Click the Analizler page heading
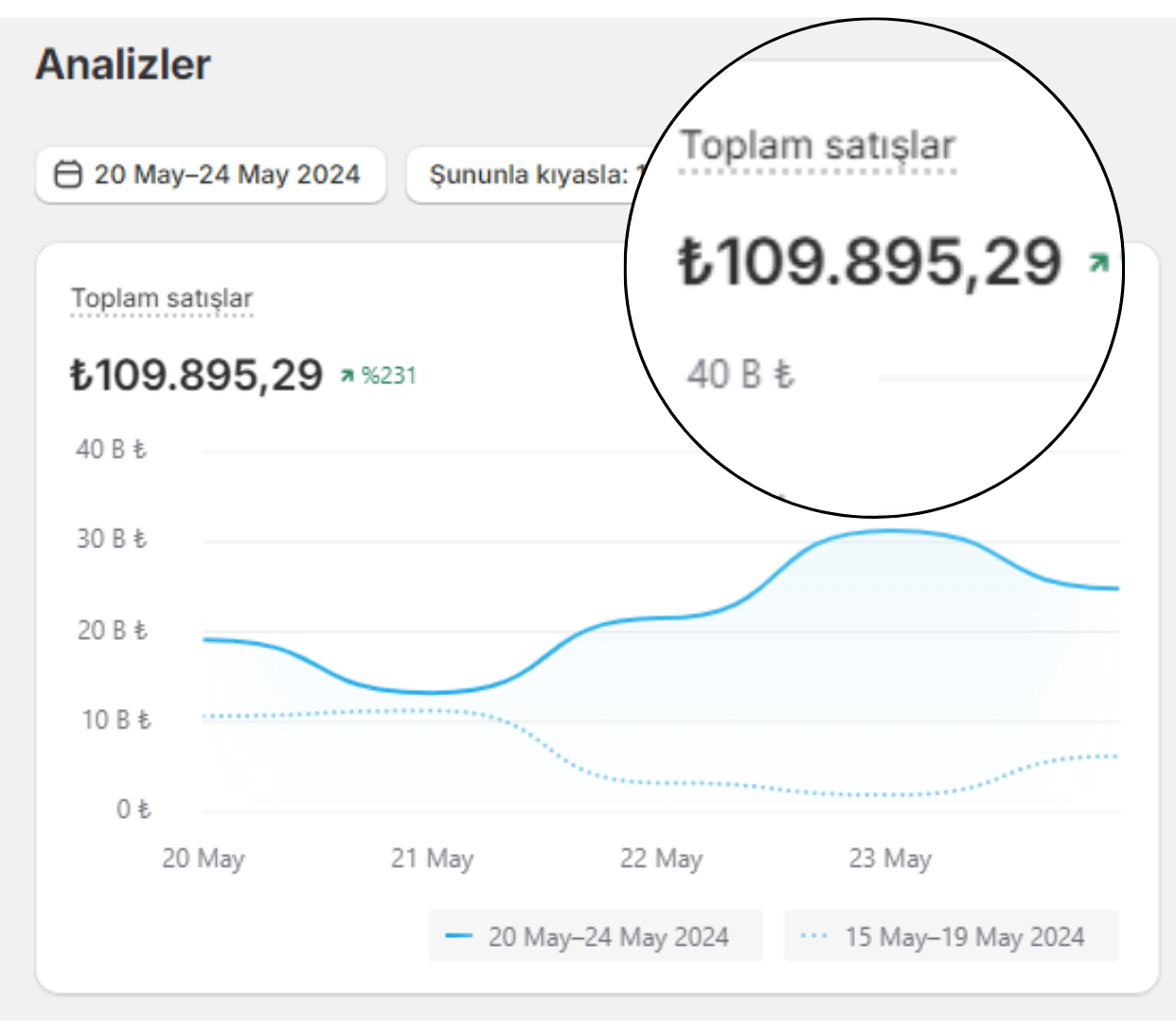The height and width of the screenshot is (1029, 1176). click(123, 64)
